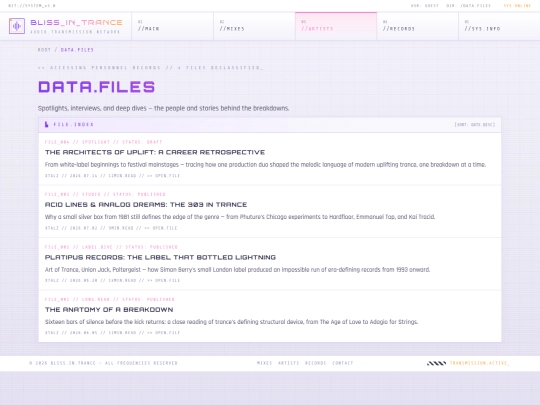This screenshot has width=540, height=405.
Task: Open 'Platipus Records' article title
Action: [x=160, y=257]
